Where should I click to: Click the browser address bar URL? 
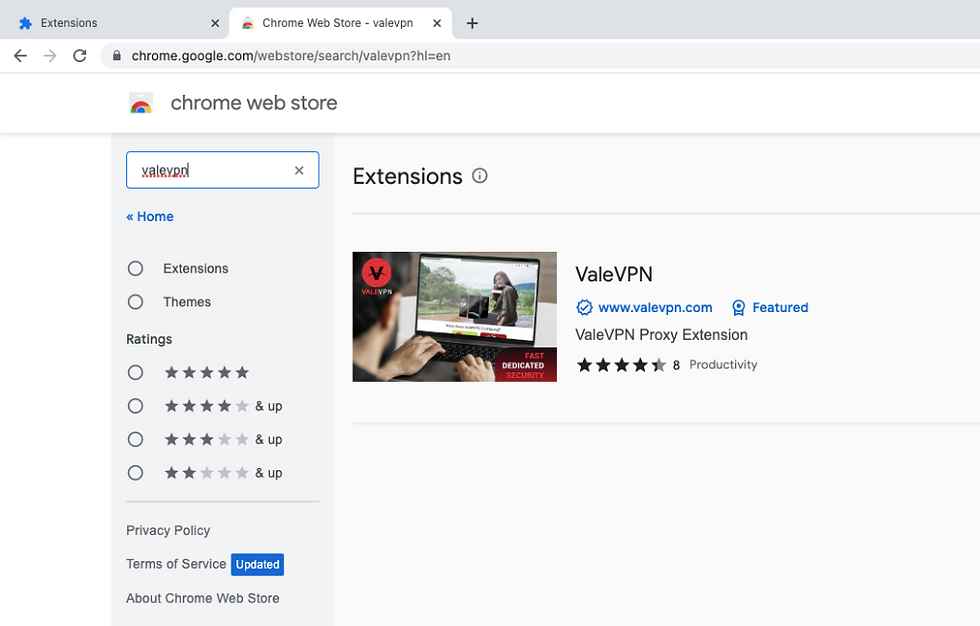[291, 56]
